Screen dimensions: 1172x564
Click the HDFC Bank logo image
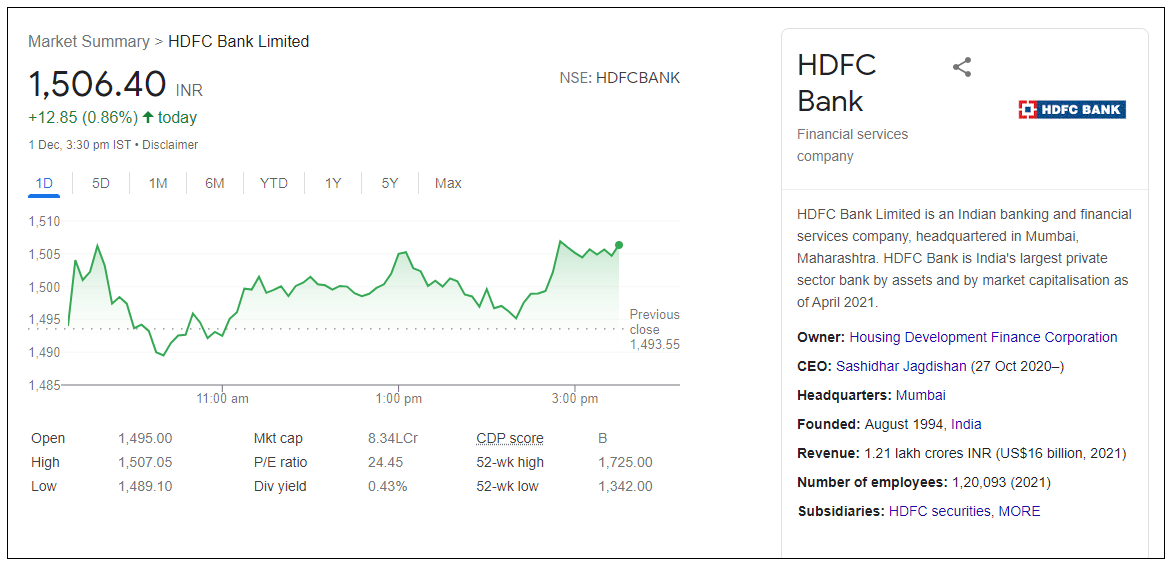[1072, 110]
